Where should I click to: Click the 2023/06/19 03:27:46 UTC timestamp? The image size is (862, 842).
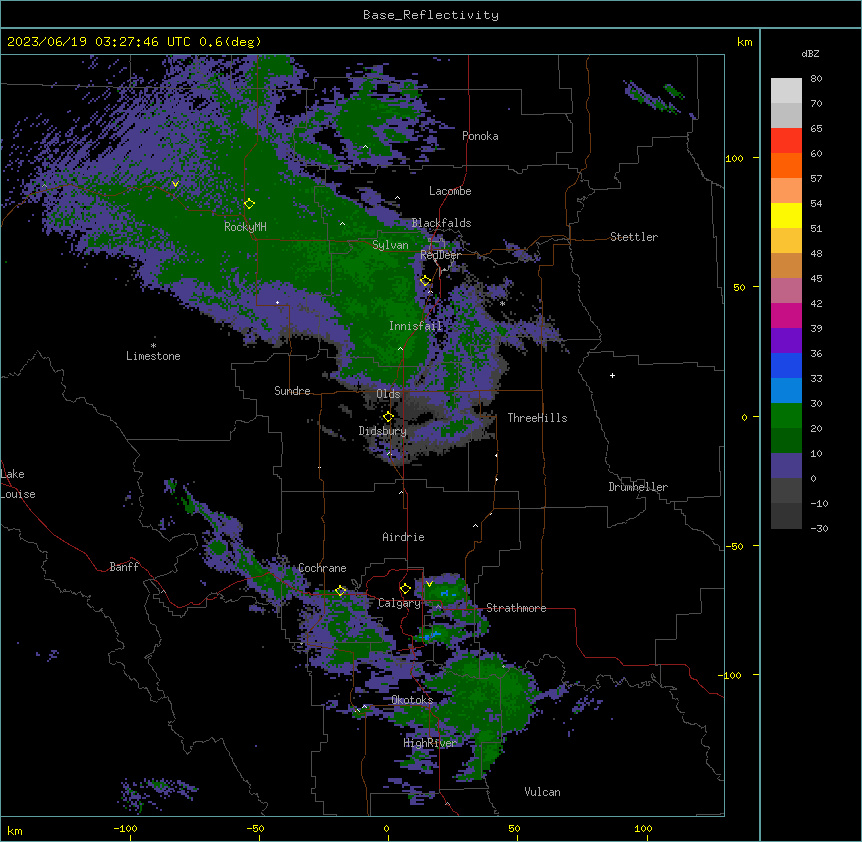pyautogui.click(x=98, y=42)
